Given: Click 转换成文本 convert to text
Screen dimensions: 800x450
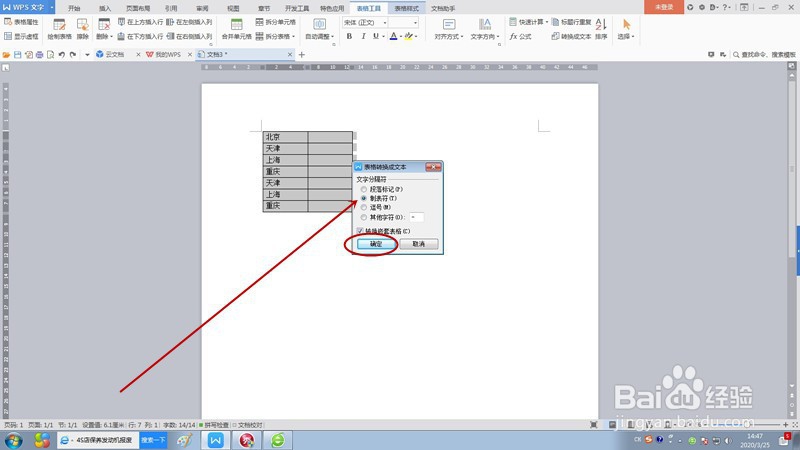Looking at the screenshot, I should coord(571,36).
